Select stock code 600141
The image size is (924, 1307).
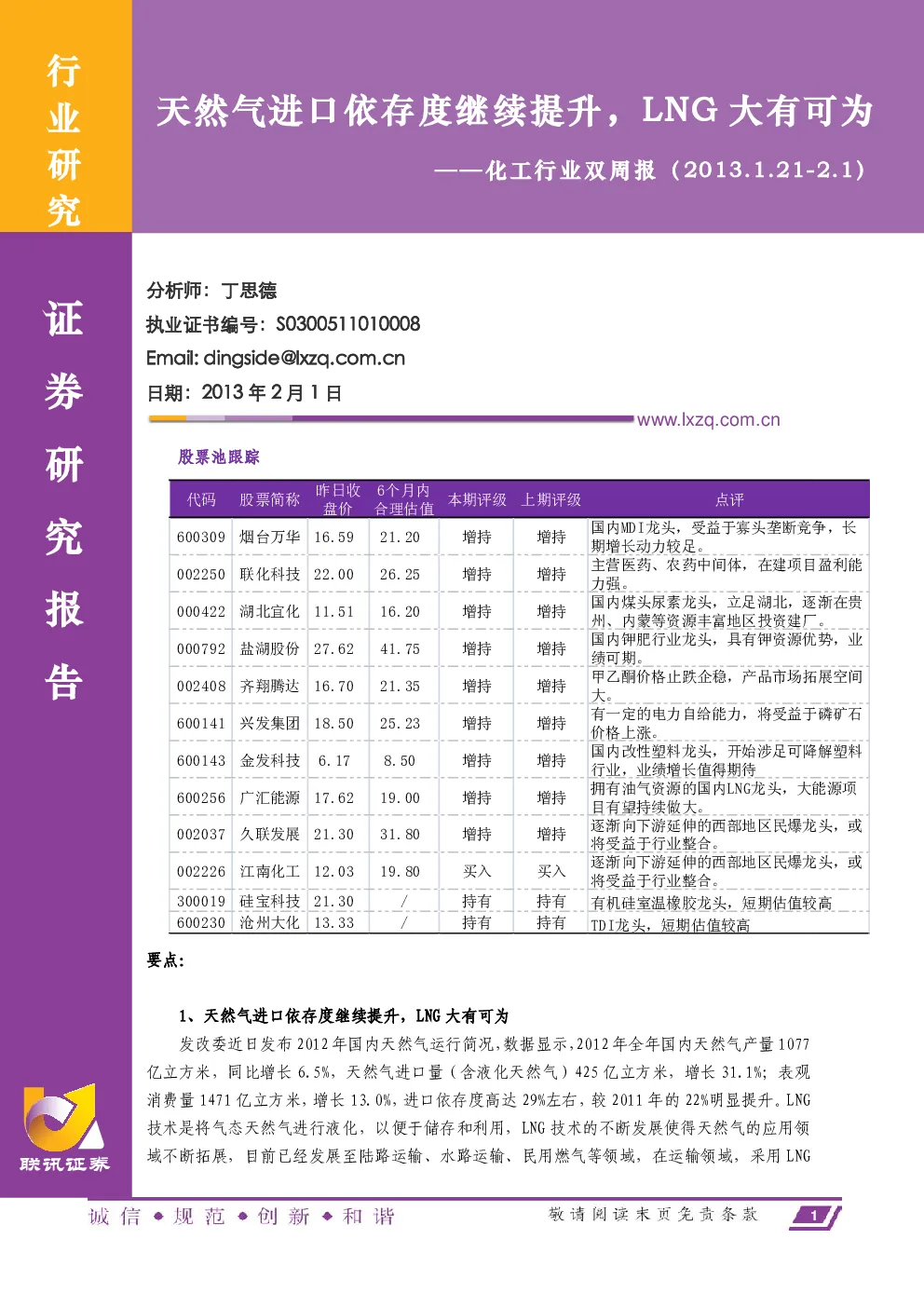click(x=201, y=723)
